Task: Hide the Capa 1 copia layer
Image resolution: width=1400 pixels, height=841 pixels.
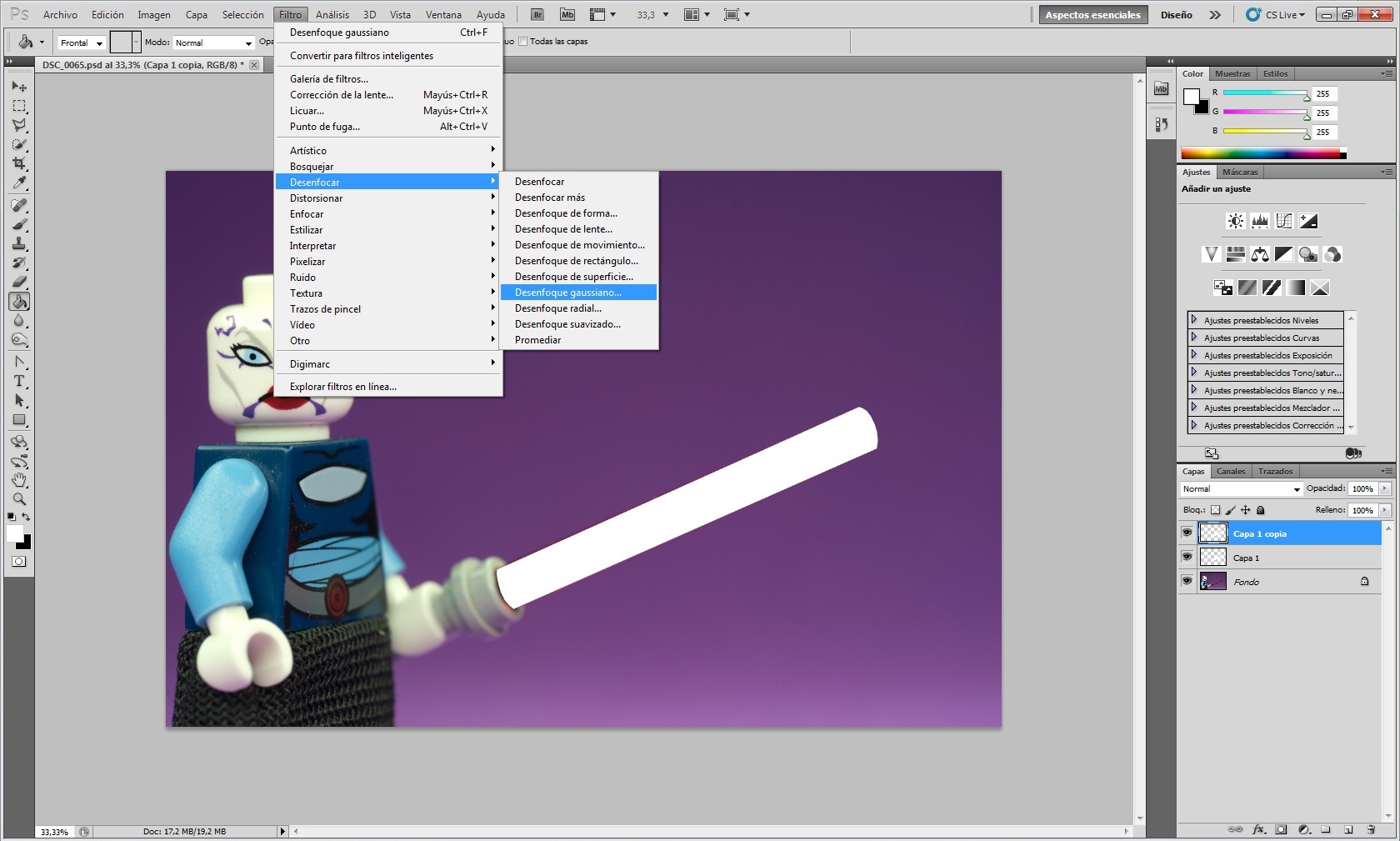Action: pos(1187,533)
